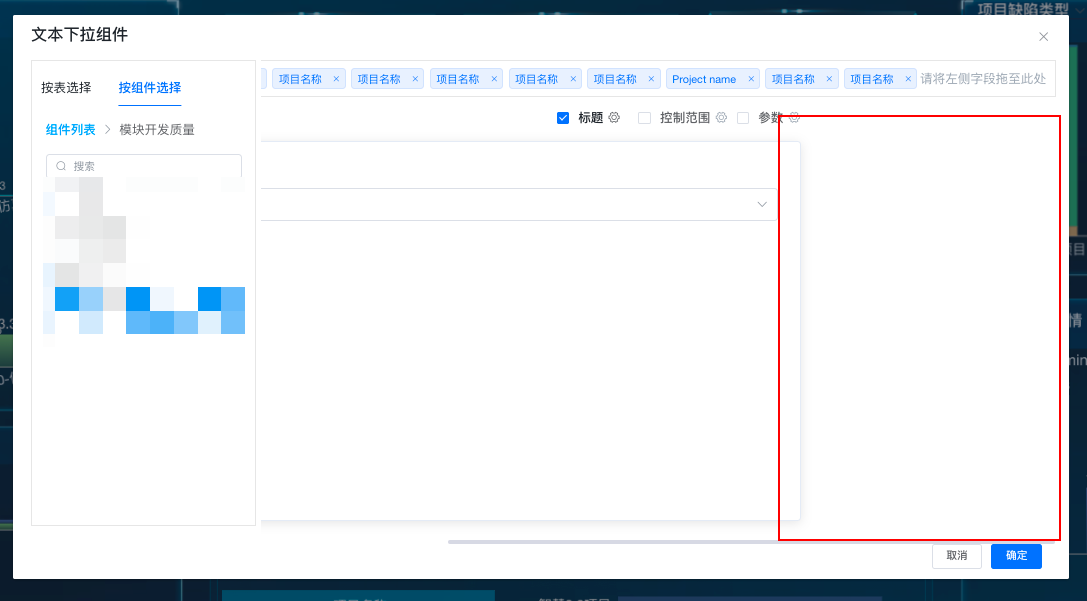Click the 请将左侧字段拖至此处 placeholder area

(x=983, y=79)
